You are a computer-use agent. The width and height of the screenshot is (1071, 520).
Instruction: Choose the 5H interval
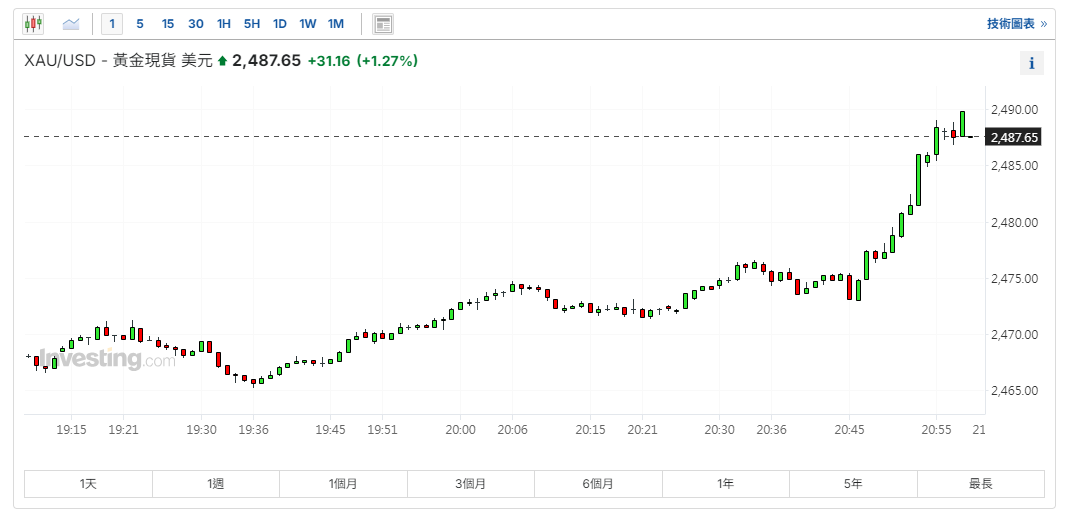pyautogui.click(x=252, y=24)
